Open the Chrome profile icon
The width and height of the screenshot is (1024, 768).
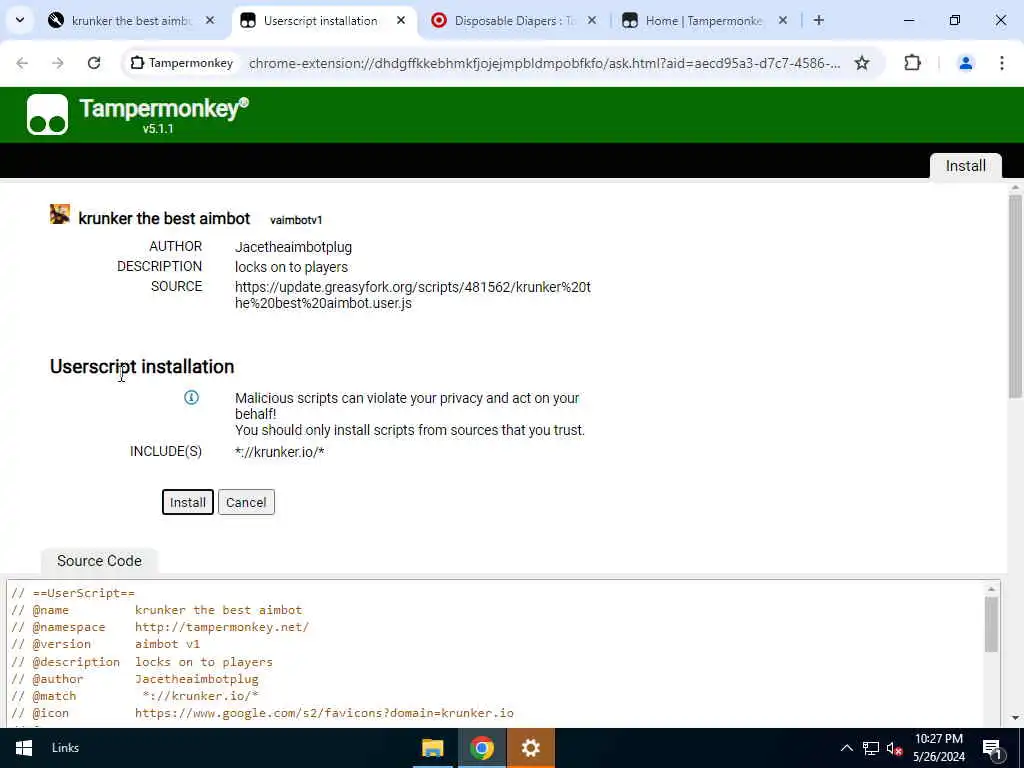[966, 63]
